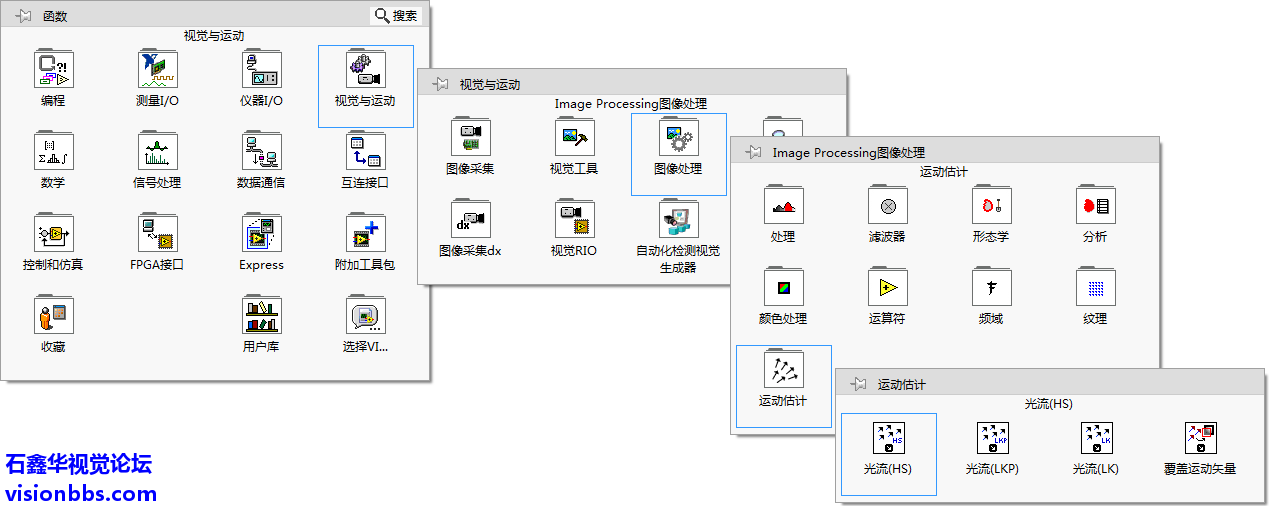Open the 信号处理 signal processing palette
The image size is (1269, 506).
(157, 153)
